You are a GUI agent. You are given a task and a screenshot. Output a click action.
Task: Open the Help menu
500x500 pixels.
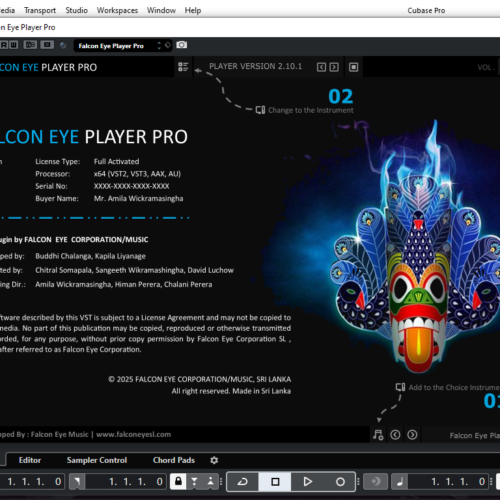[x=193, y=10]
